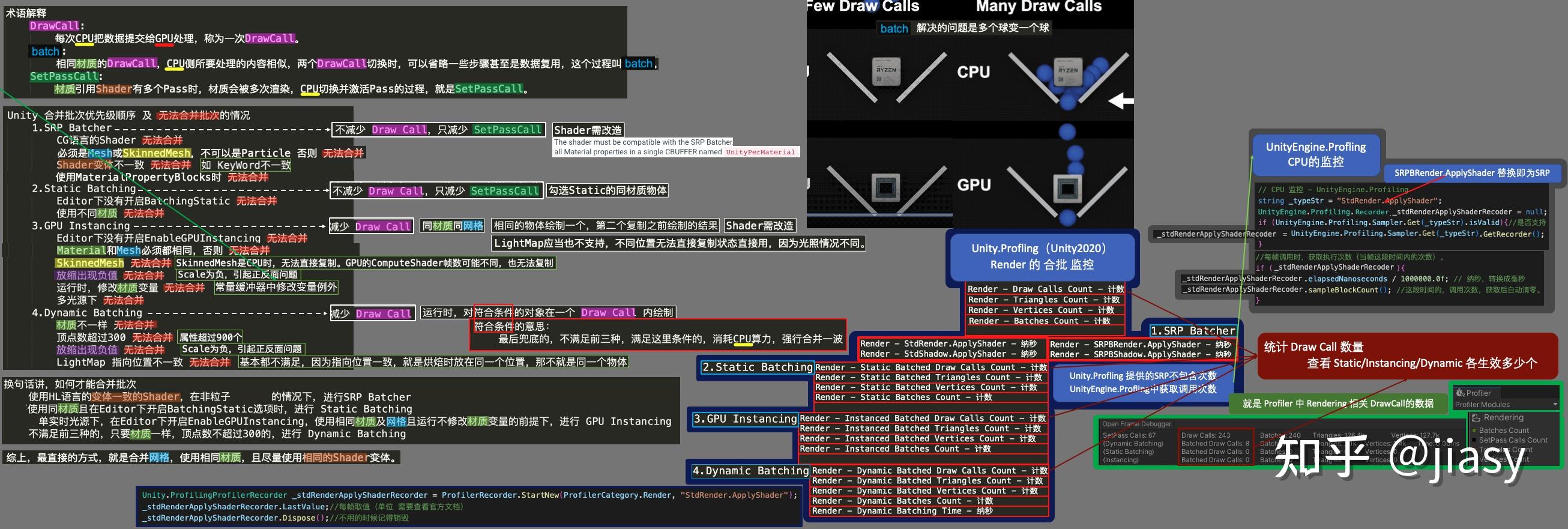The height and width of the screenshot is (529, 1568).
Task: Click the 'Draw Calls: 243' stat
Action: [x=1206, y=435]
